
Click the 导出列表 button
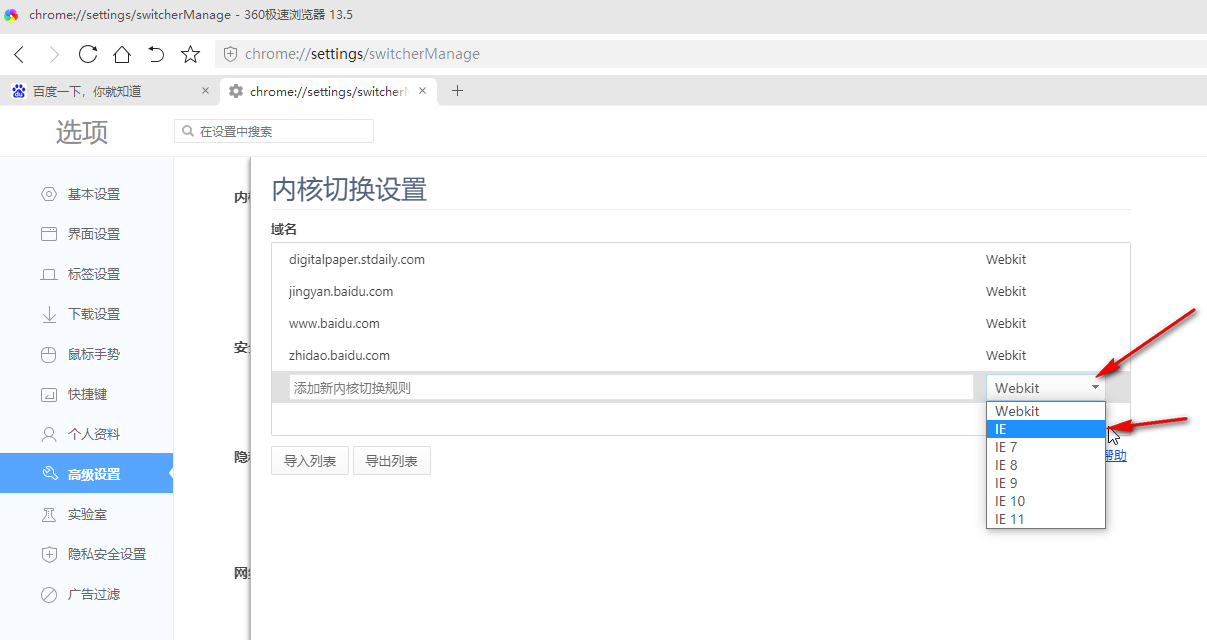(x=391, y=460)
